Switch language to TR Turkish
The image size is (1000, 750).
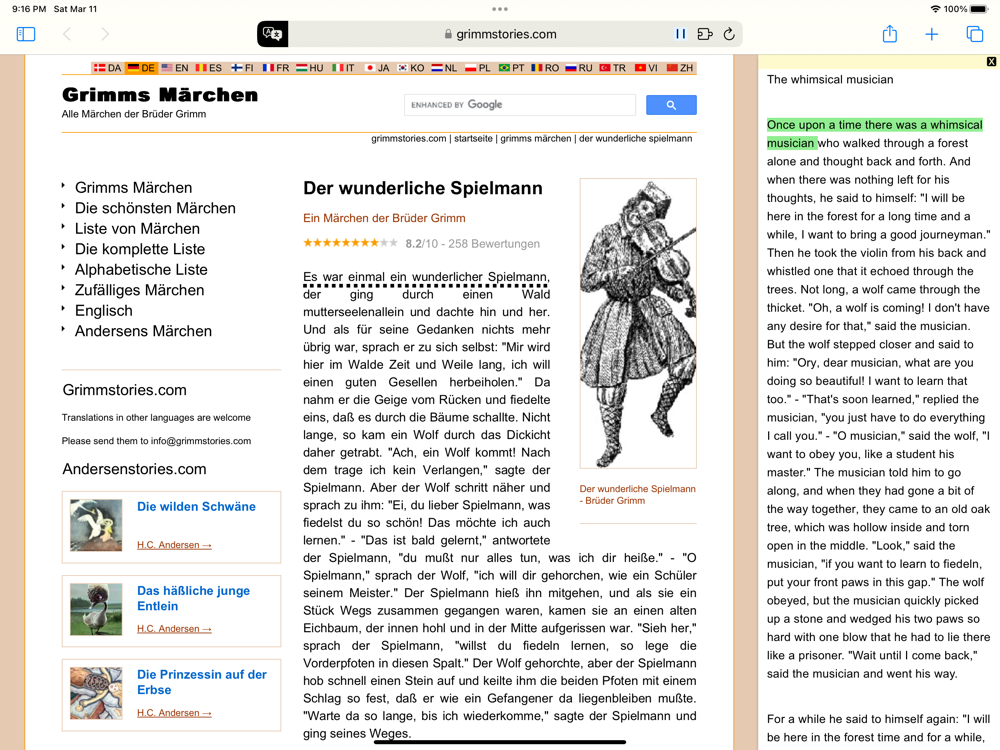pos(612,68)
